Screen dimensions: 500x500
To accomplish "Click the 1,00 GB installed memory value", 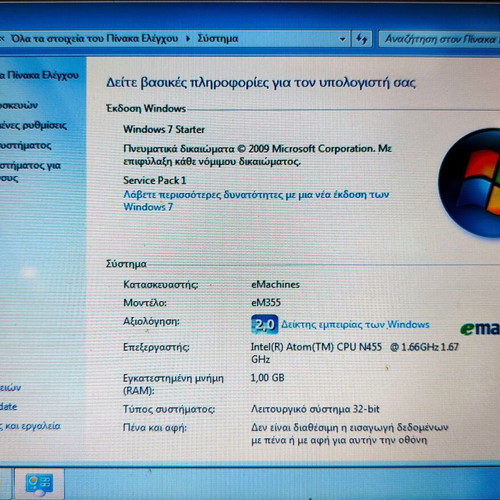I will tap(267, 378).
